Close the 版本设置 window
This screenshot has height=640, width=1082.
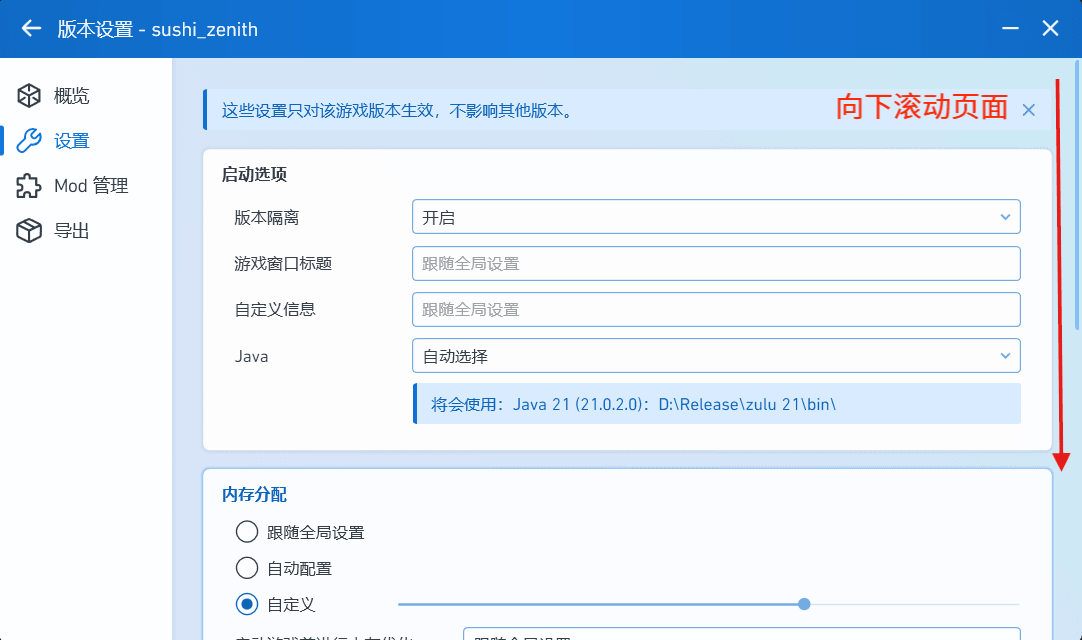[x=1050, y=28]
